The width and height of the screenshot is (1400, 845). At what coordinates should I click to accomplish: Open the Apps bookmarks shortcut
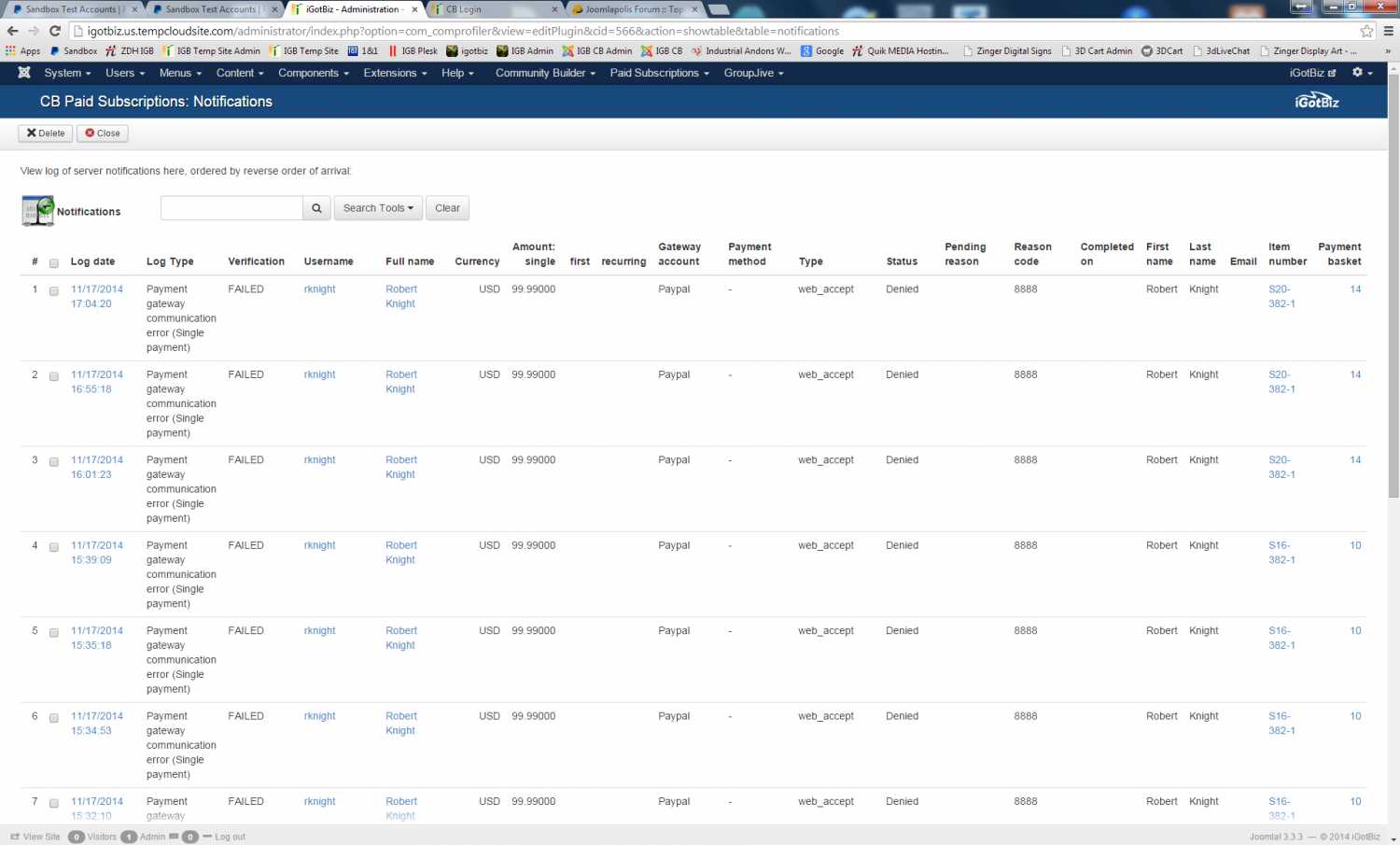[23, 51]
